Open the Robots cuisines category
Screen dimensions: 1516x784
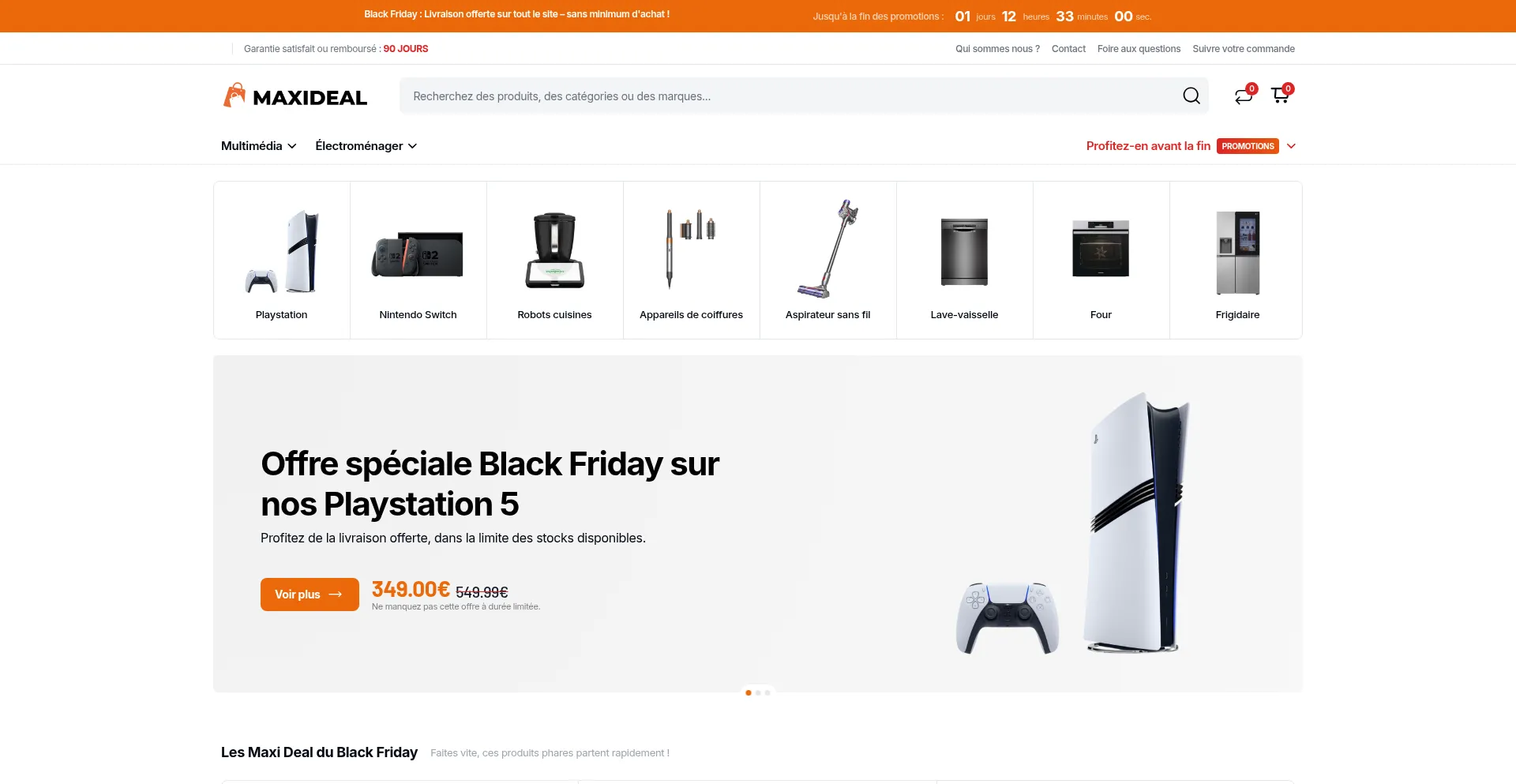pyautogui.click(x=555, y=261)
